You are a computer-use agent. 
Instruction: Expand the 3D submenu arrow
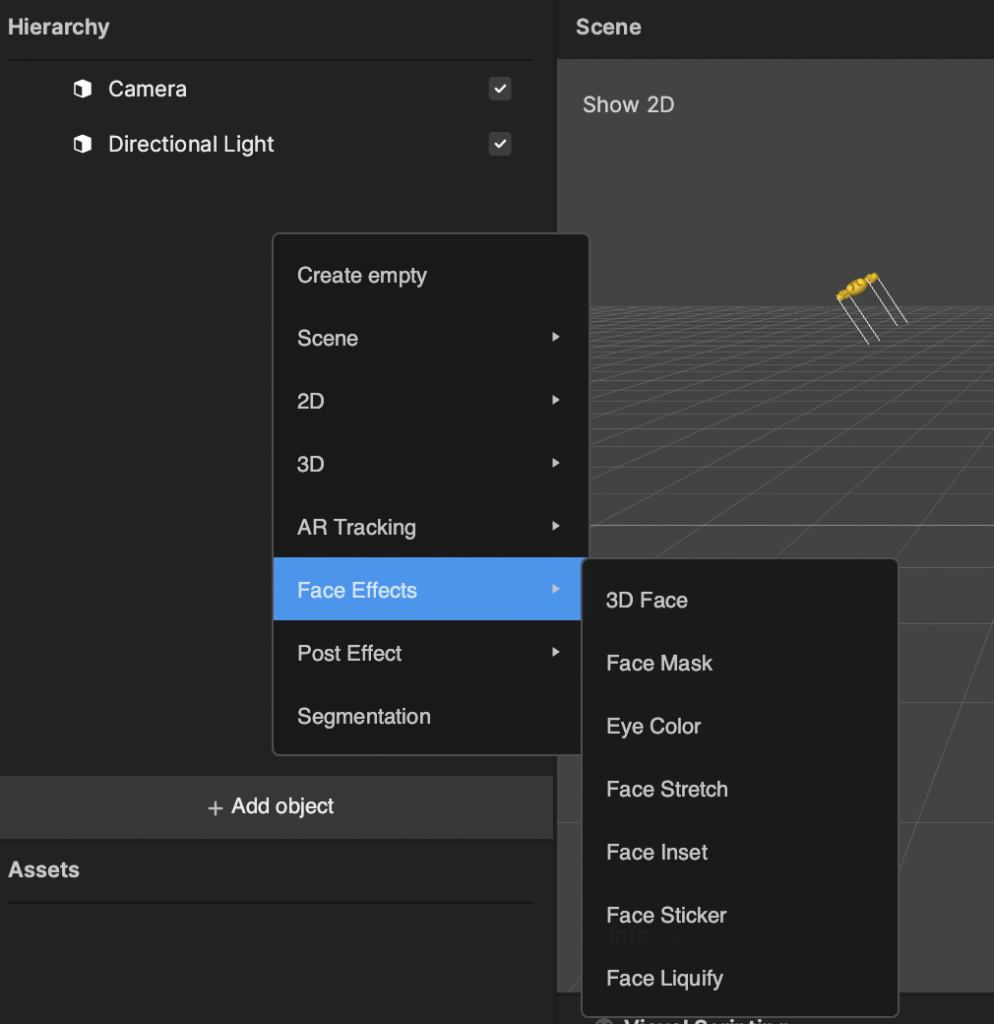click(x=555, y=463)
